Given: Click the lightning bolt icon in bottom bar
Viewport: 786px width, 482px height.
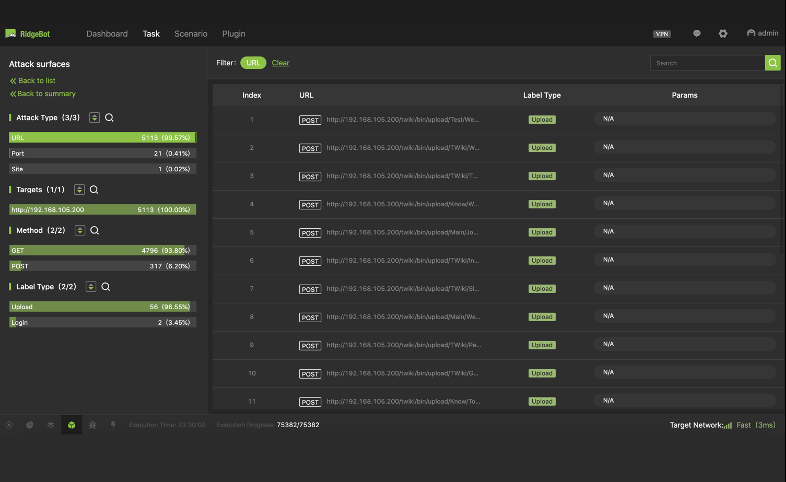Looking at the screenshot, I should pos(113,425).
